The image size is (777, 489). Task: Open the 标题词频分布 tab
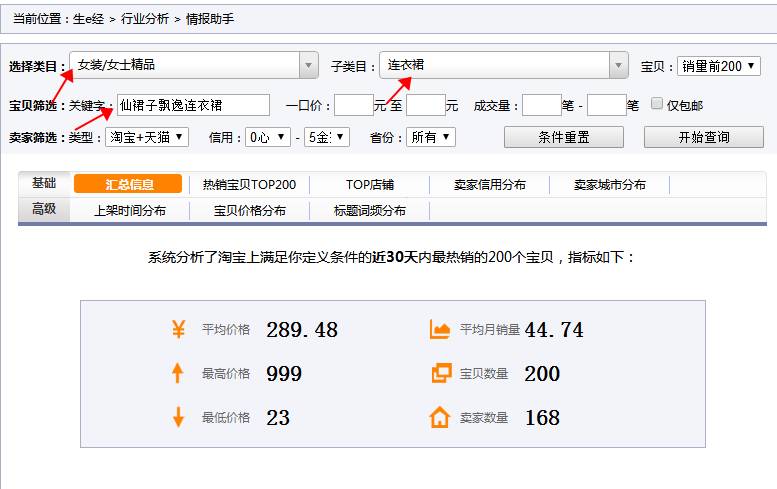(x=370, y=211)
